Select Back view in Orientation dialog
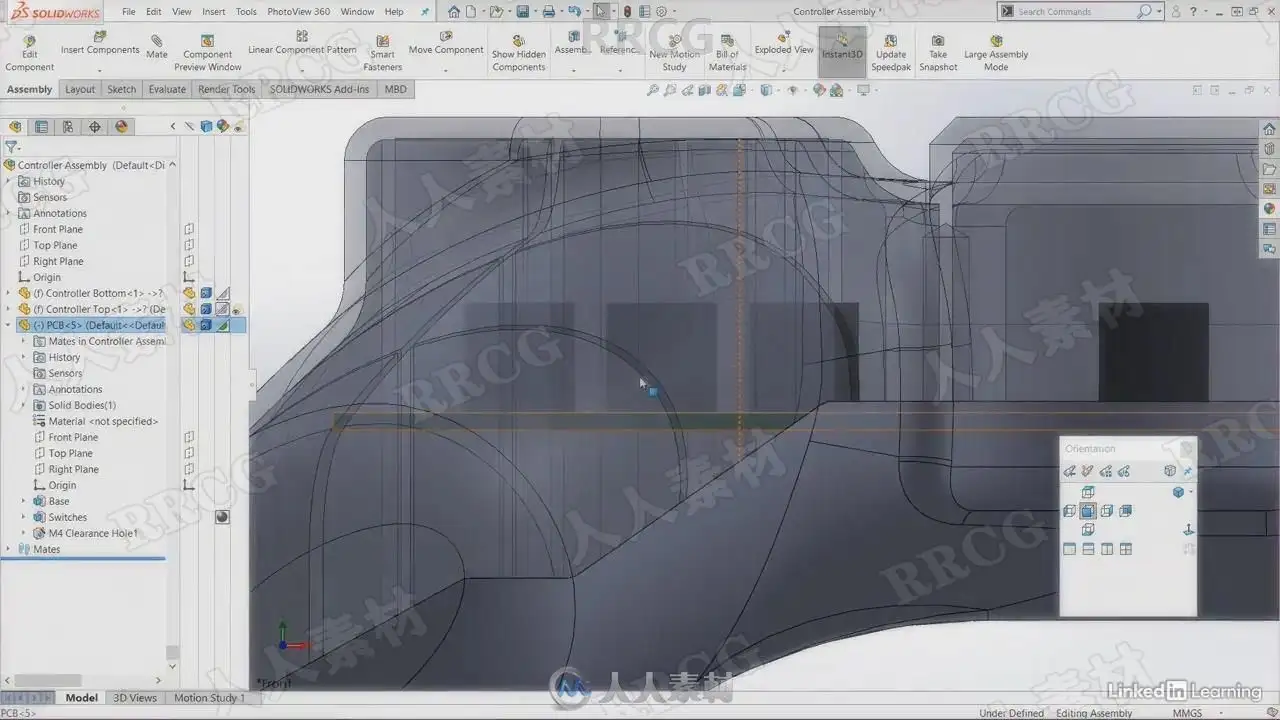The image size is (1280, 720). pyautogui.click(x=1125, y=511)
